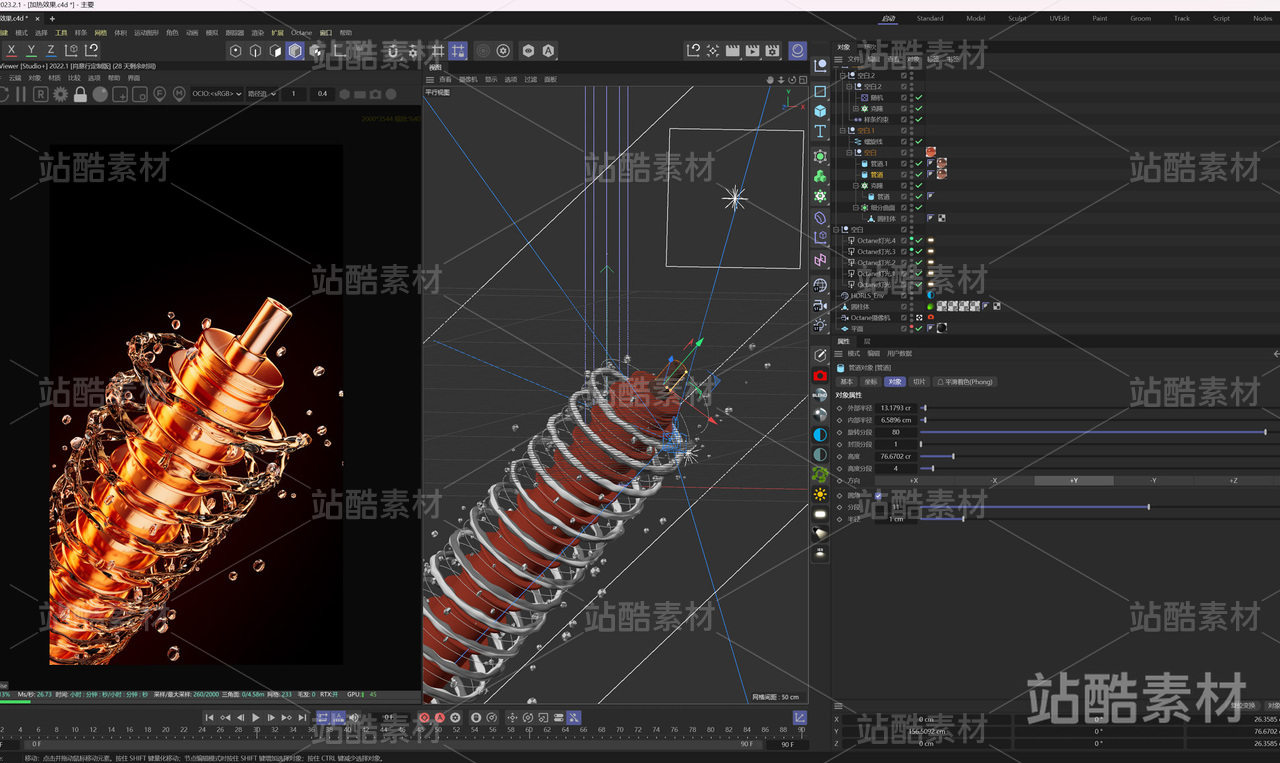Click the red Octane camera icon
The width and height of the screenshot is (1280, 763).
coord(820,375)
